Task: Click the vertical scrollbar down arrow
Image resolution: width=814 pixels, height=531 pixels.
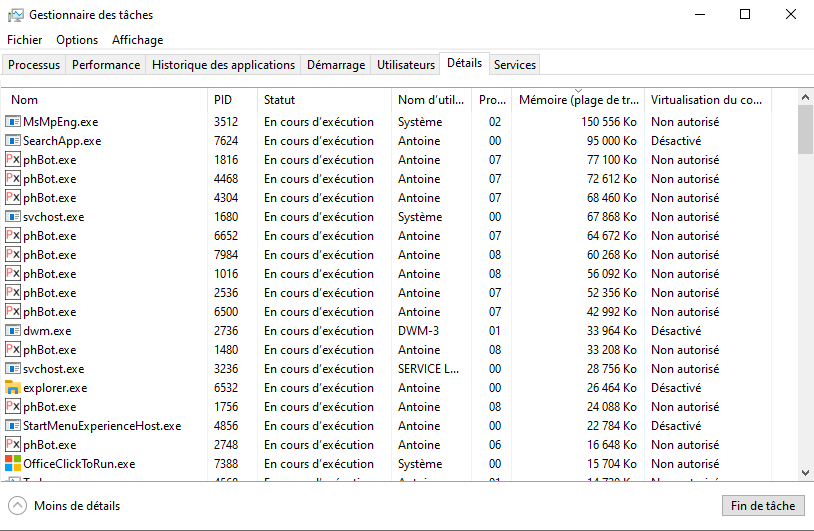Action: pos(805,472)
